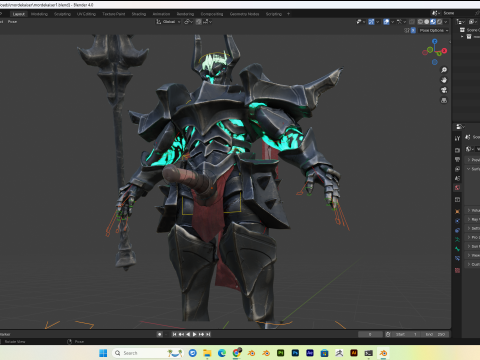This screenshot has height=360, width=480.
Task: Open the Object properties tab
Action: (457, 212)
